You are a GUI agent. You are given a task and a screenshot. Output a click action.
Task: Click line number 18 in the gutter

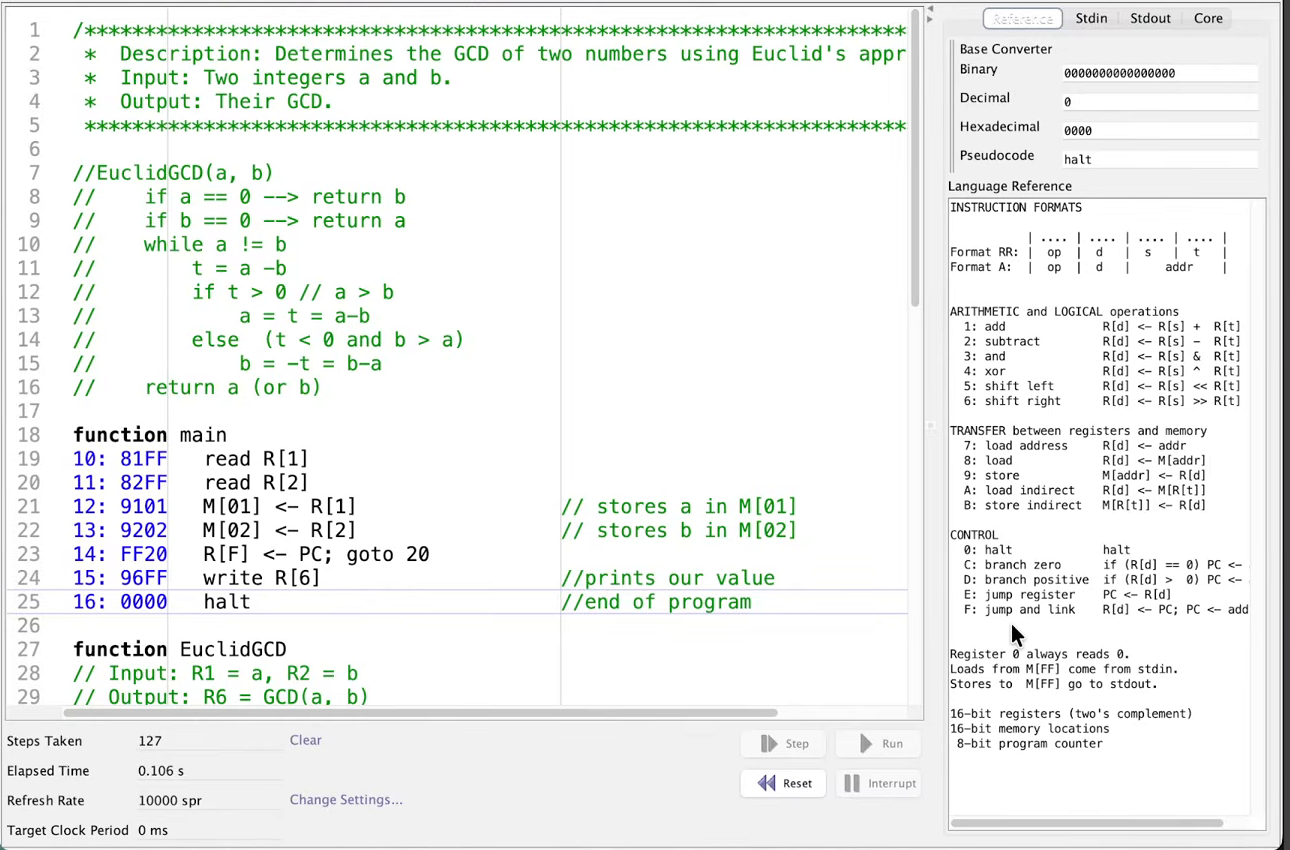[x=29, y=435]
